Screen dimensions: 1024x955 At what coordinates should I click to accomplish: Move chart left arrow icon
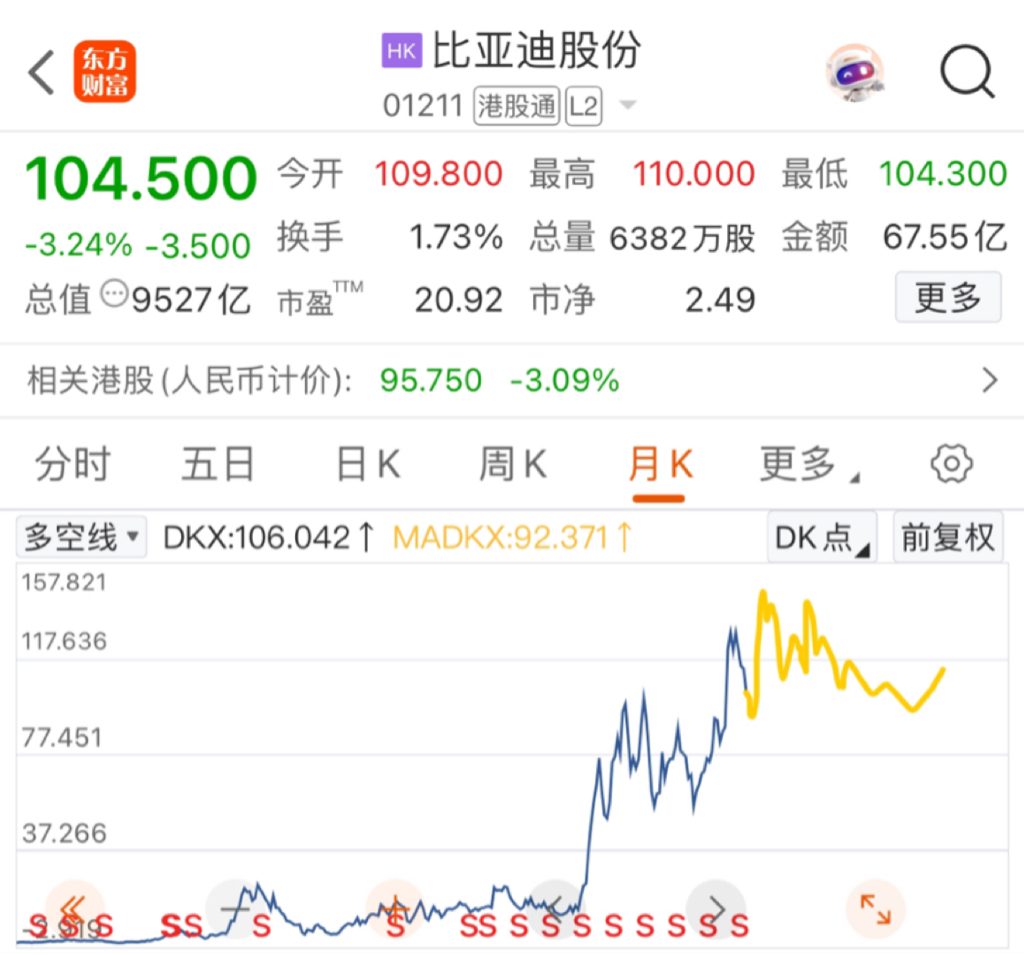555,909
